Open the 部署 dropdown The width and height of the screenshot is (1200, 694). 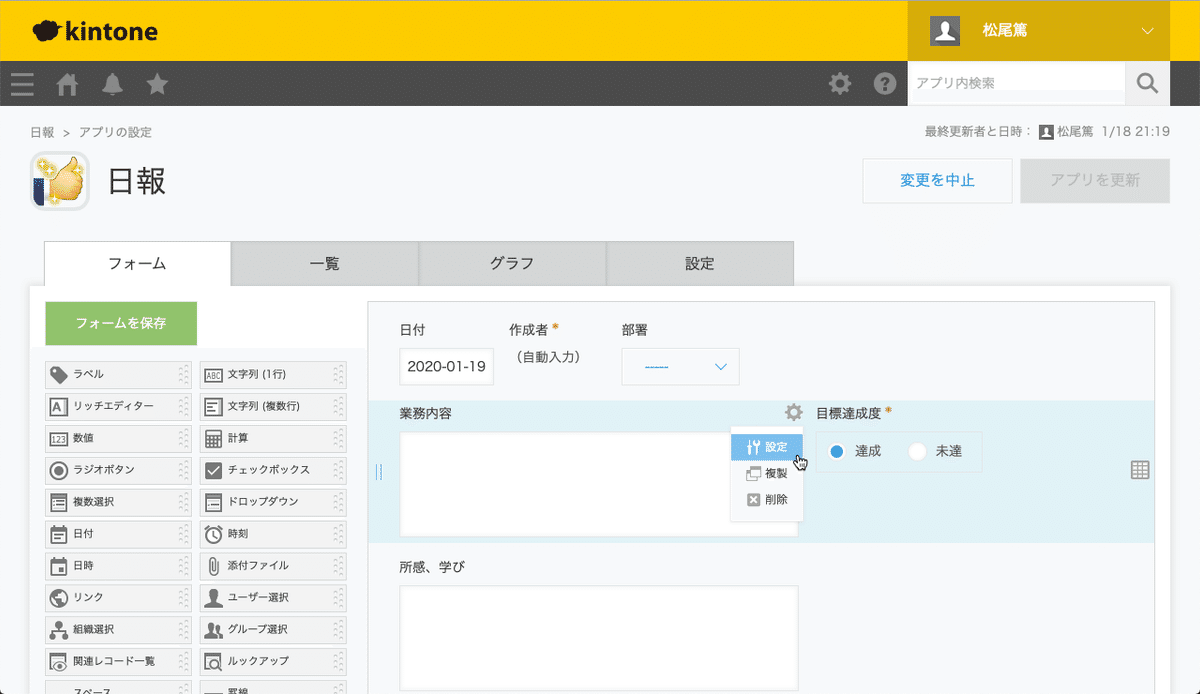pos(680,367)
